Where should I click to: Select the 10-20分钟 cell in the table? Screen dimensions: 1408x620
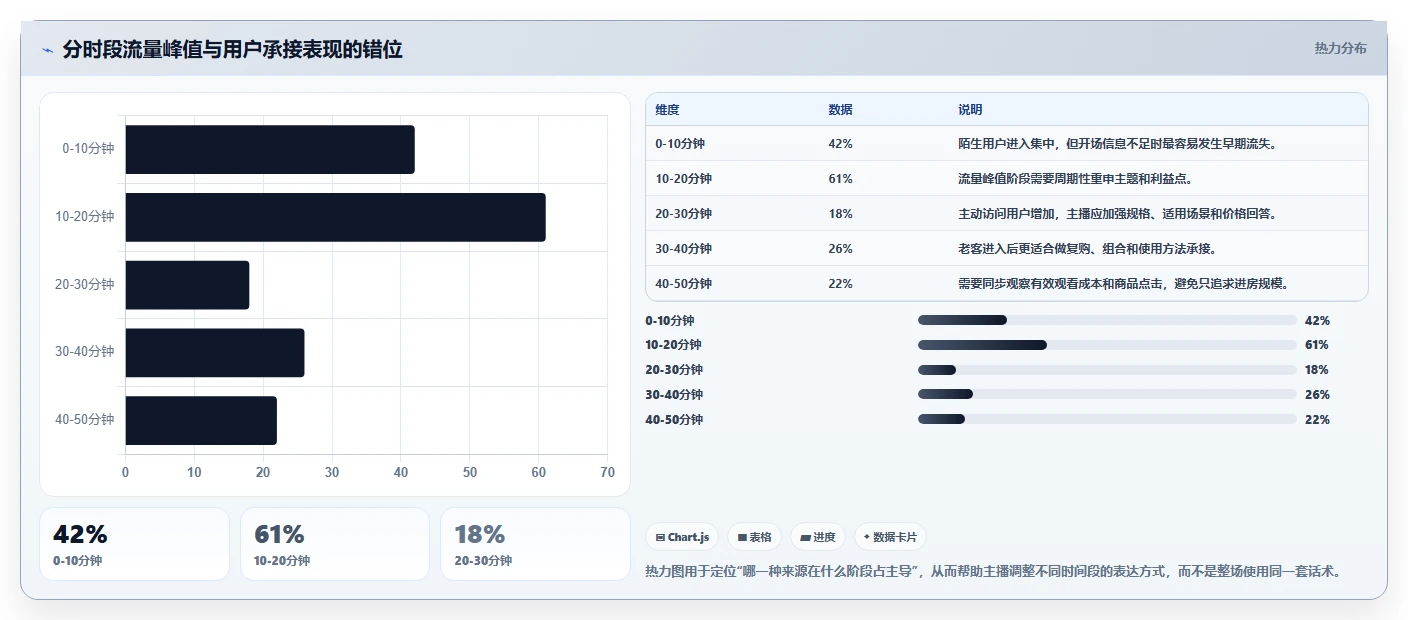(x=684, y=179)
